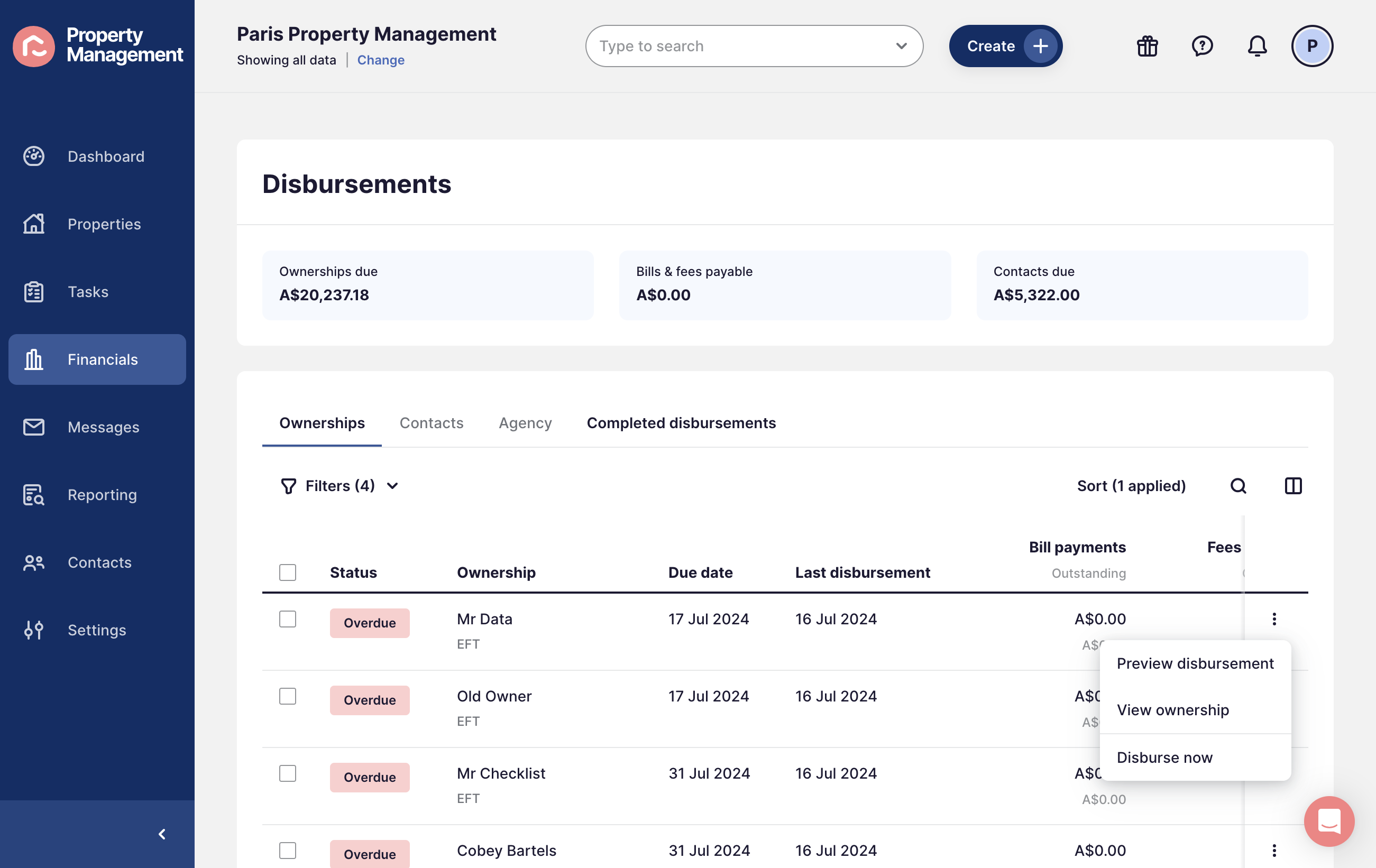This screenshot has width=1376, height=868.
Task: Click the Cobey Bartels ownership name
Action: point(506,851)
